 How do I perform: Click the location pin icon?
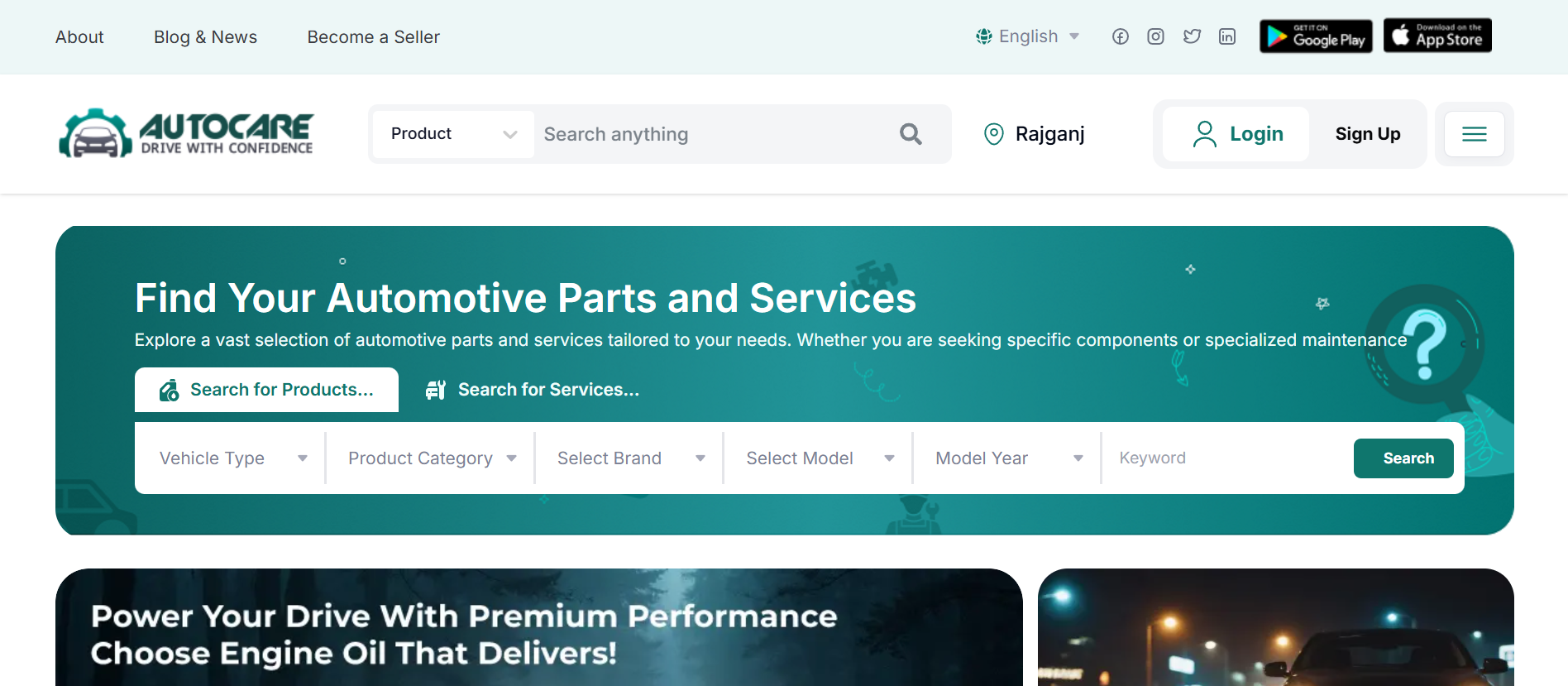pos(994,134)
